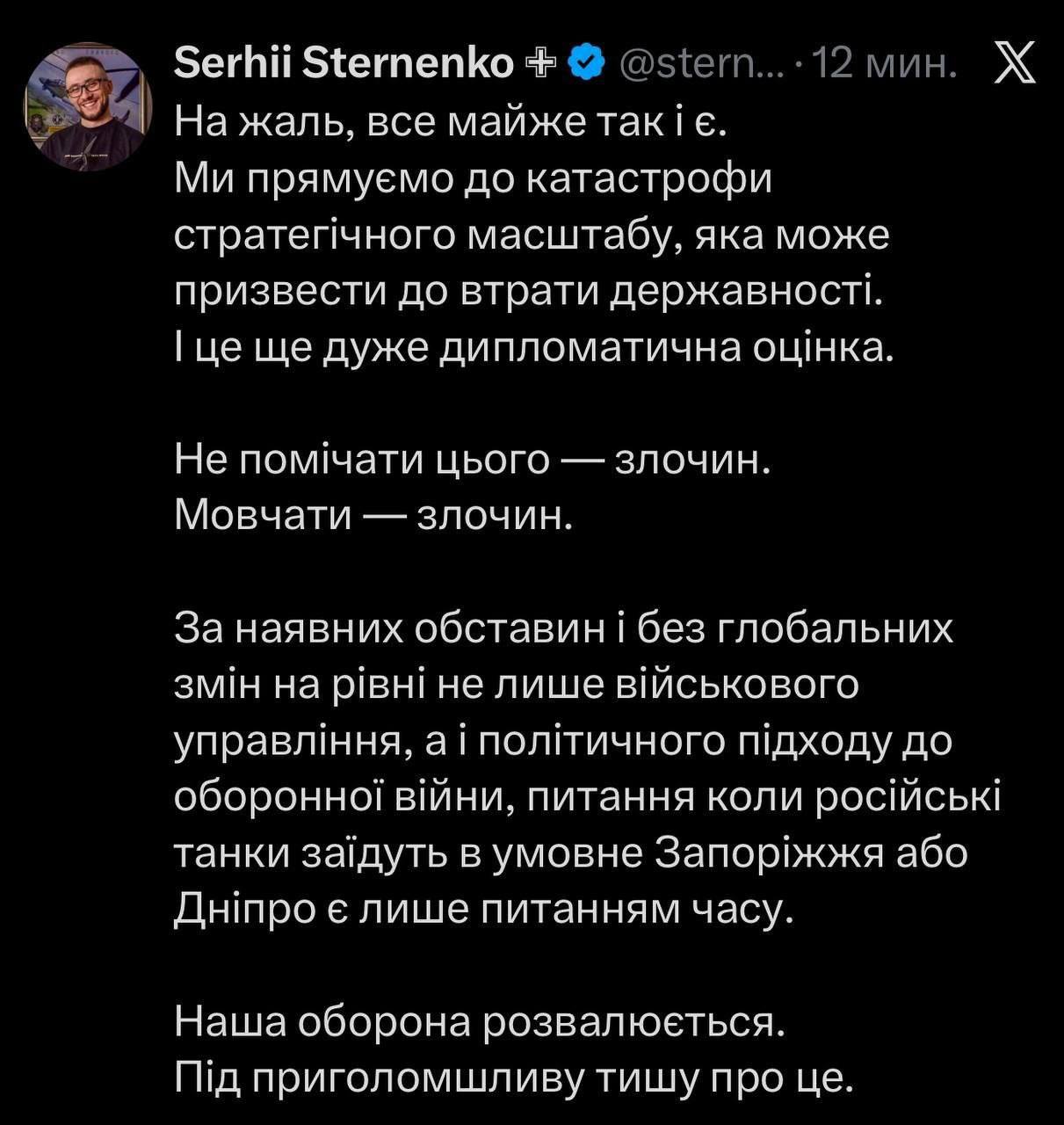Click the X logo in the top corner
This screenshot has height=1125, width=1064.
point(1015,60)
